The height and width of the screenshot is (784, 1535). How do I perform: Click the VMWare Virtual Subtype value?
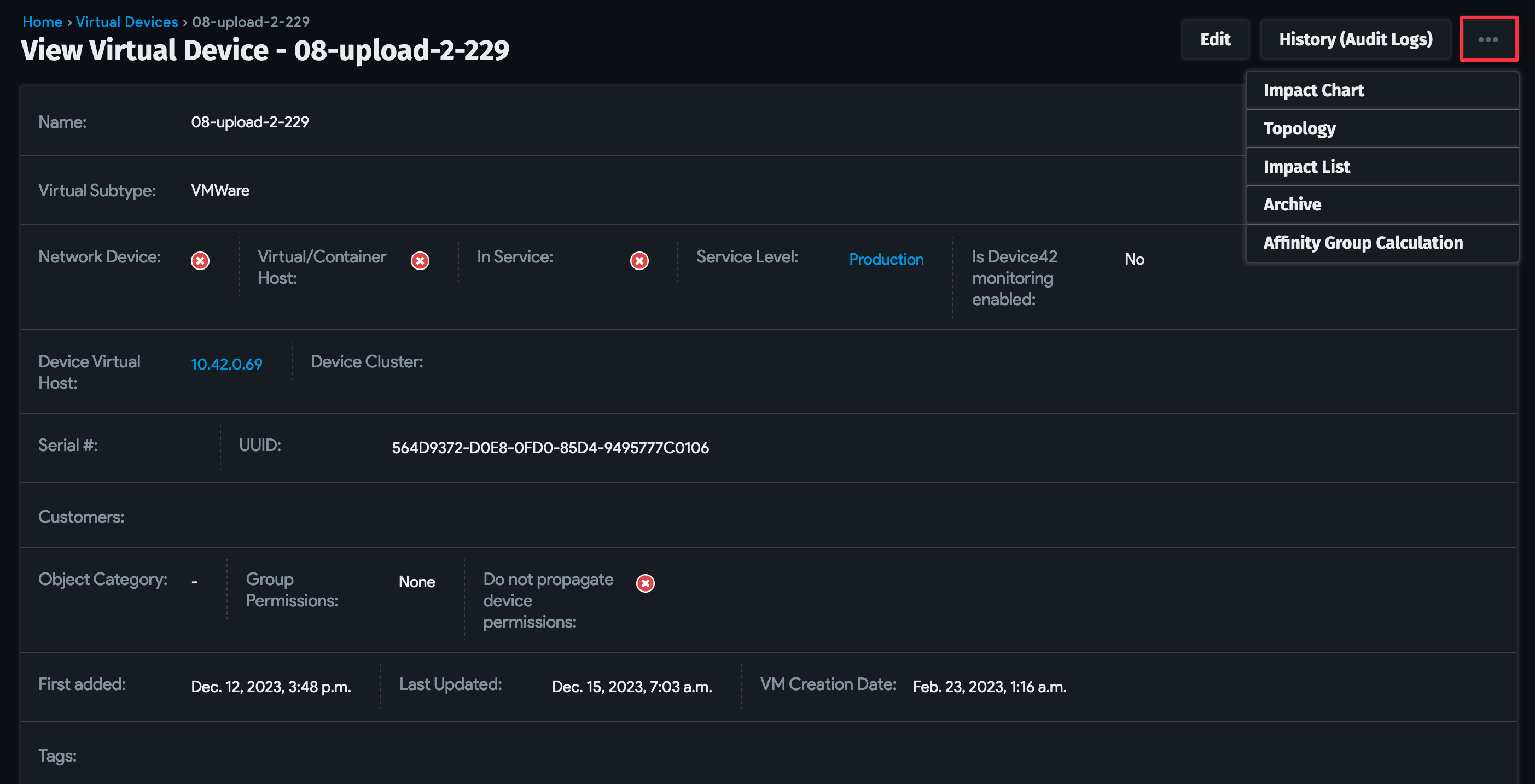(x=219, y=190)
